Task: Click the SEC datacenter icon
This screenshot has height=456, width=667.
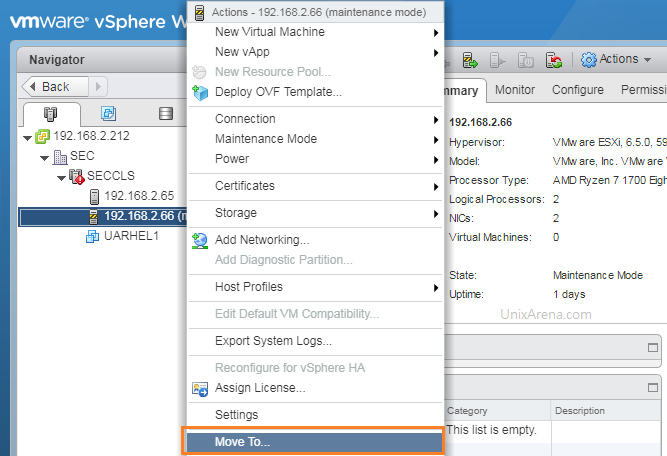Action: tap(60, 157)
